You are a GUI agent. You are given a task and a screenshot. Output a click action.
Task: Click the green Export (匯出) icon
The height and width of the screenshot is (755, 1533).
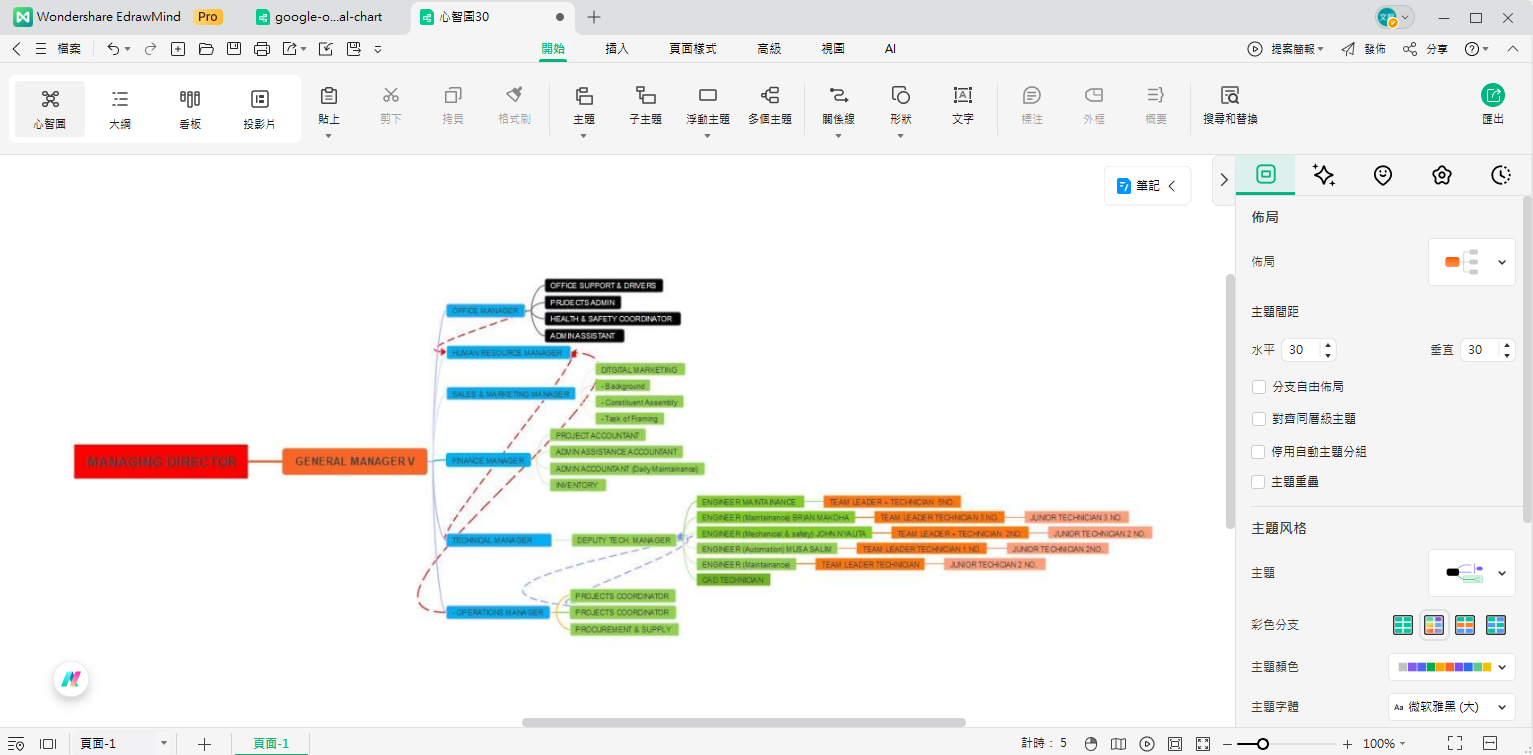[1492, 96]
